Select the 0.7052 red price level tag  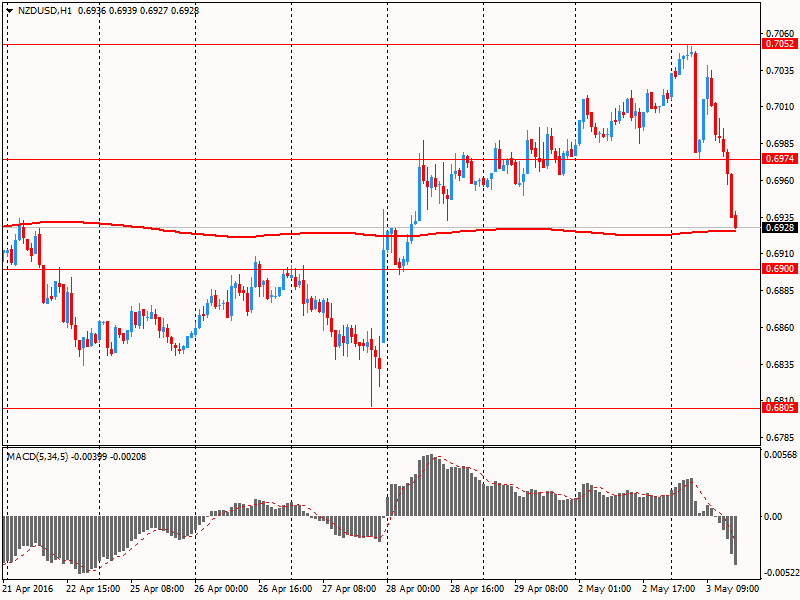coord(779,44)
